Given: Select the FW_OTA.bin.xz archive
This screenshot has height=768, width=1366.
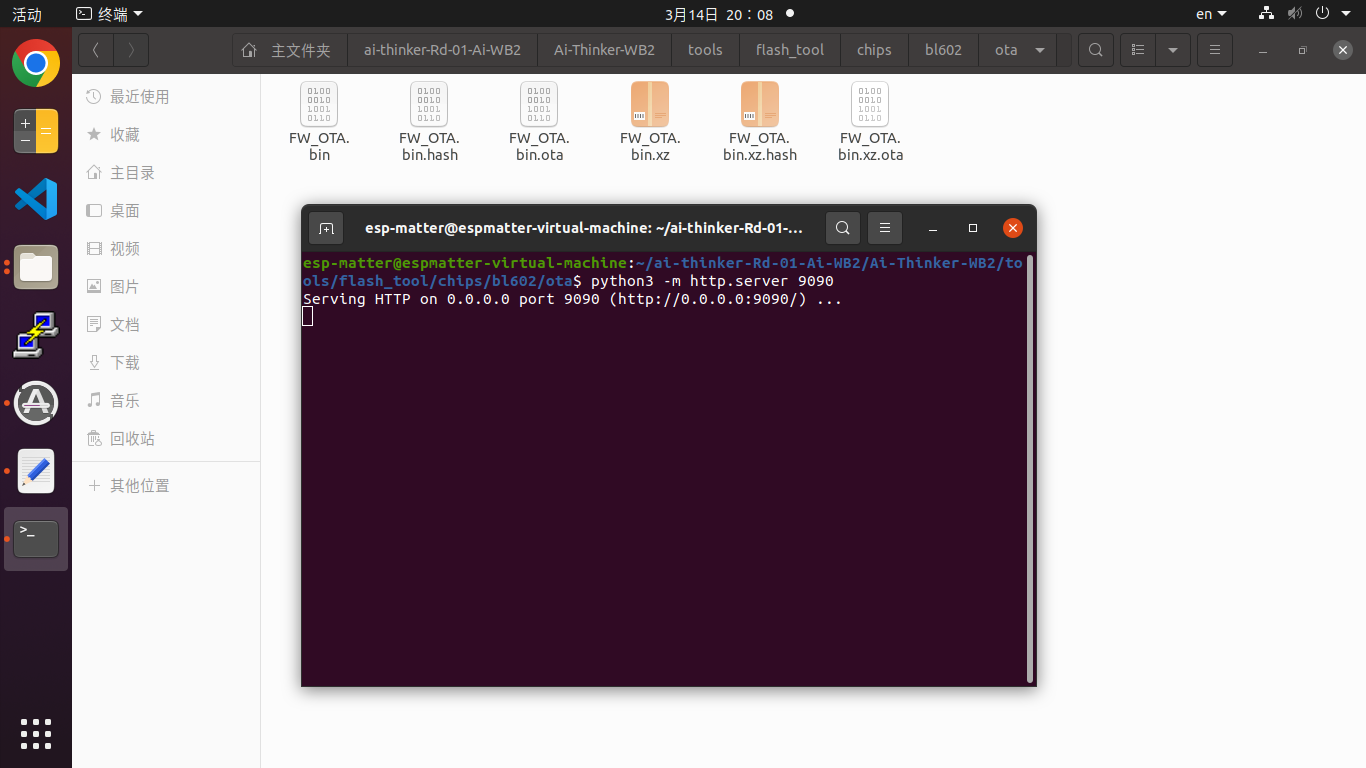Looking at the screenshot, I should (650, 122).
